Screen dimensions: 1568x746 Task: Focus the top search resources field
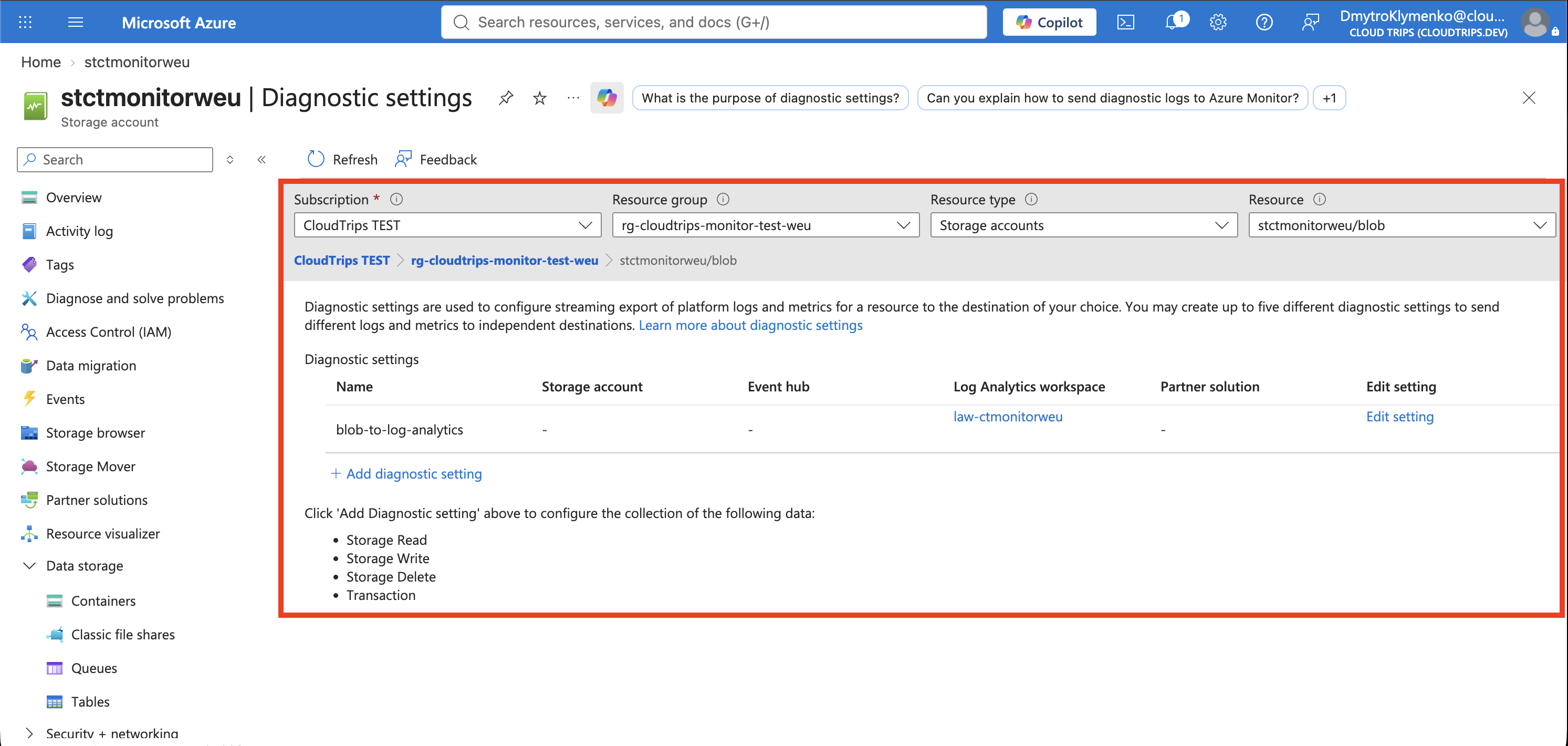714,23
